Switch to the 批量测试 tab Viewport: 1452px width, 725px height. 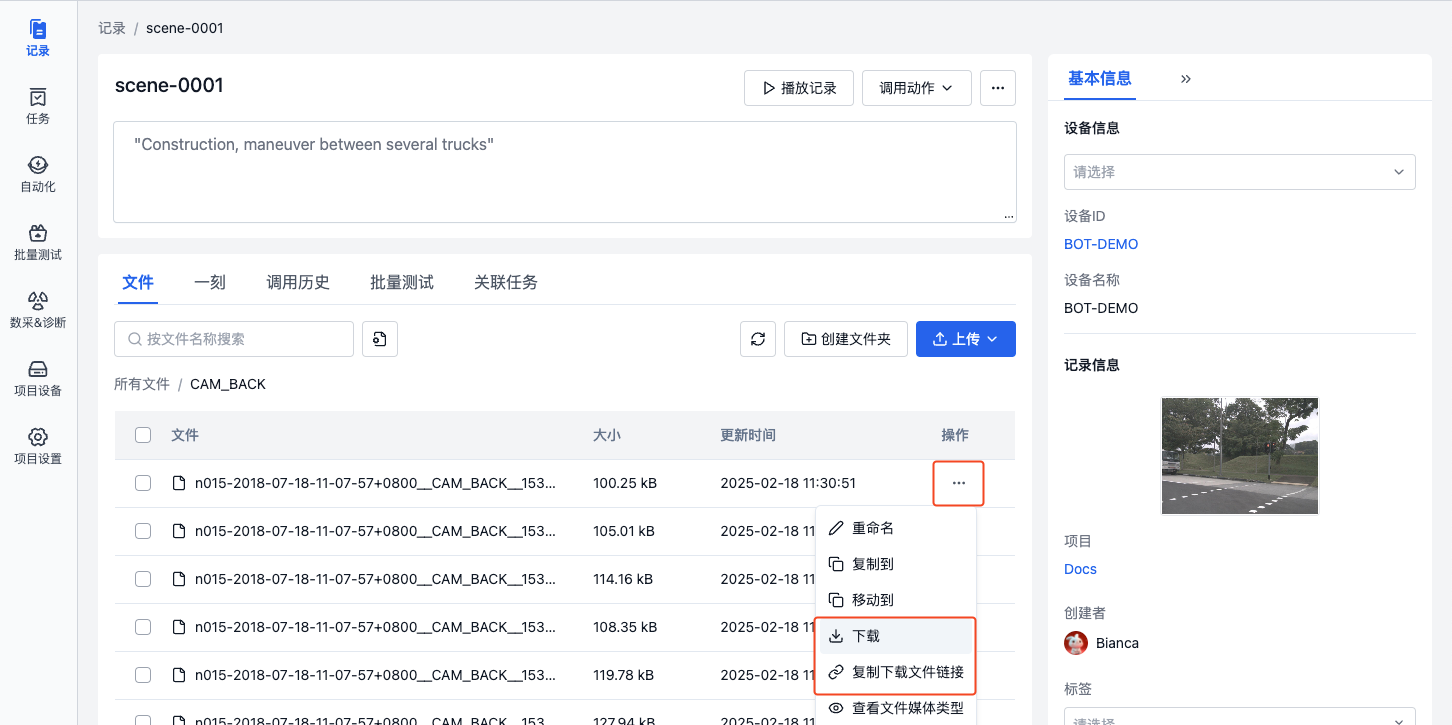[x=402, y=282]
